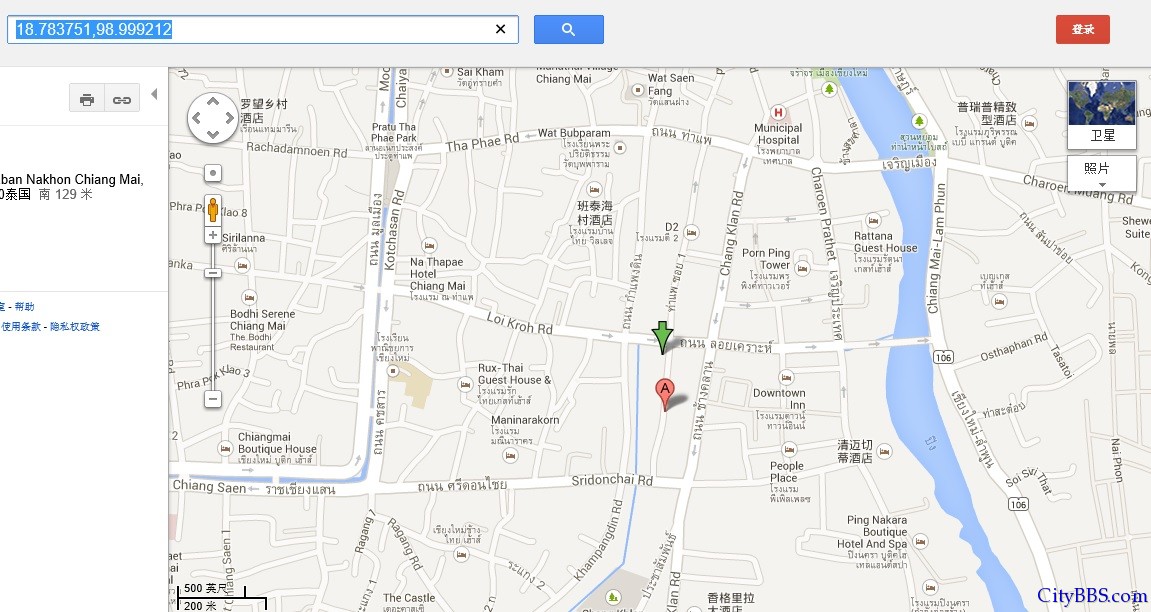Screen dimensions: 1151x612
Task: Click route 106 shield near Osthaphan Rd
Action: click(943, 357)
